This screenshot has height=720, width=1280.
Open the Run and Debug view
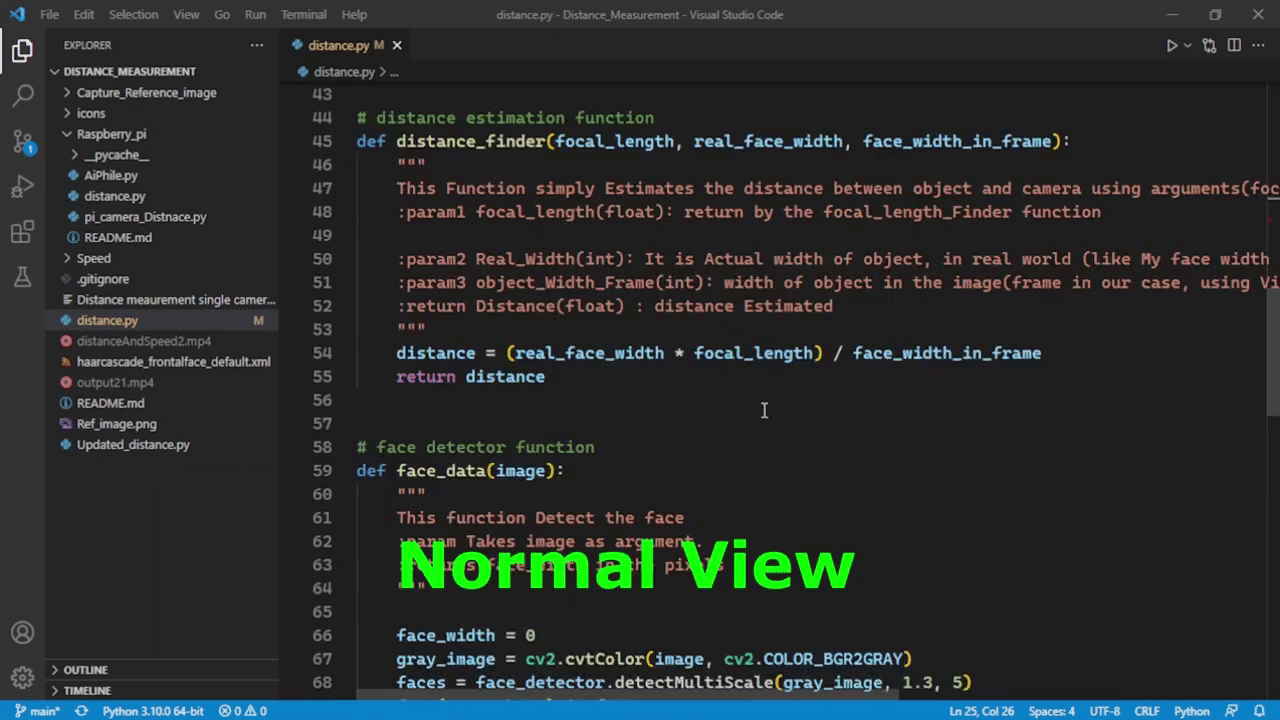[x=24, y=187]
